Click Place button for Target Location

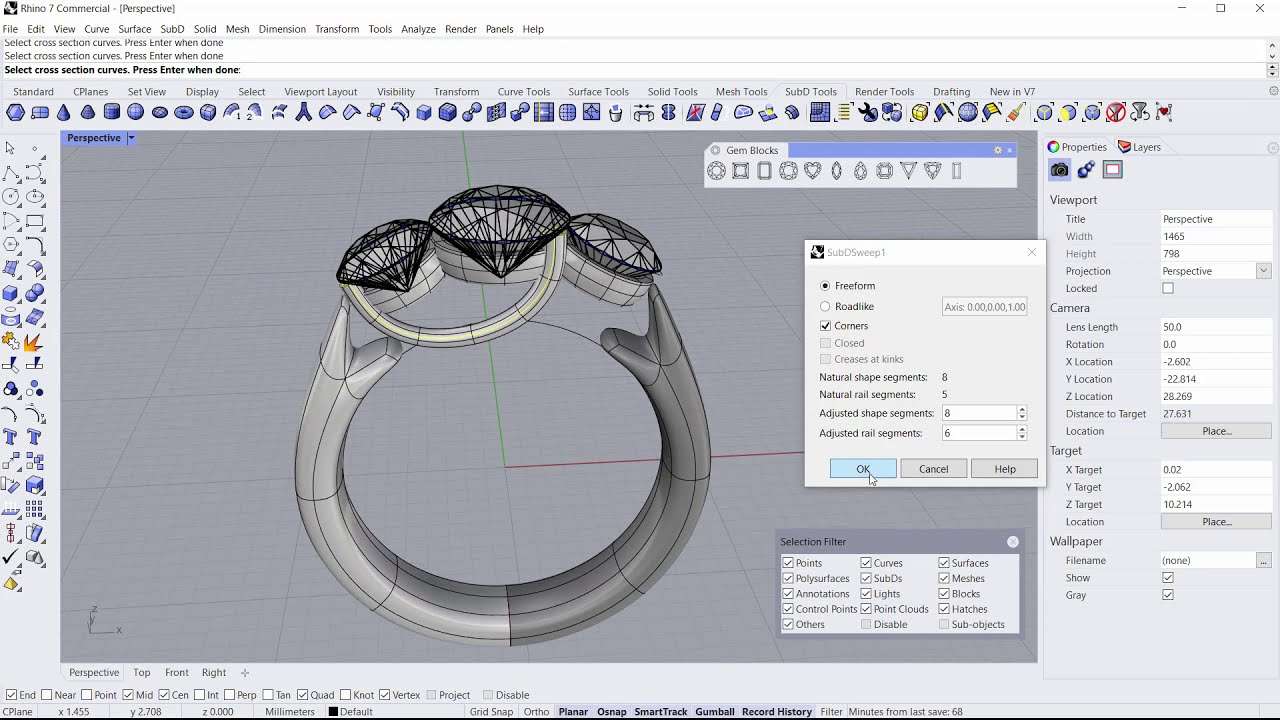1216,522
